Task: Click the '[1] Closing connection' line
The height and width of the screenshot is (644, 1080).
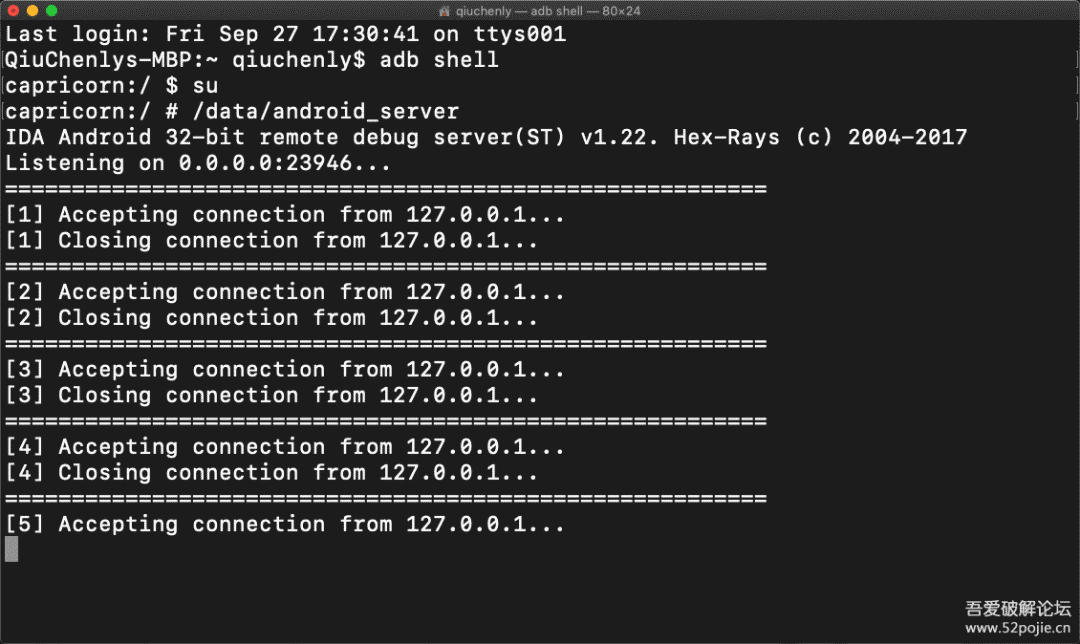Action: tap(271, 241)
